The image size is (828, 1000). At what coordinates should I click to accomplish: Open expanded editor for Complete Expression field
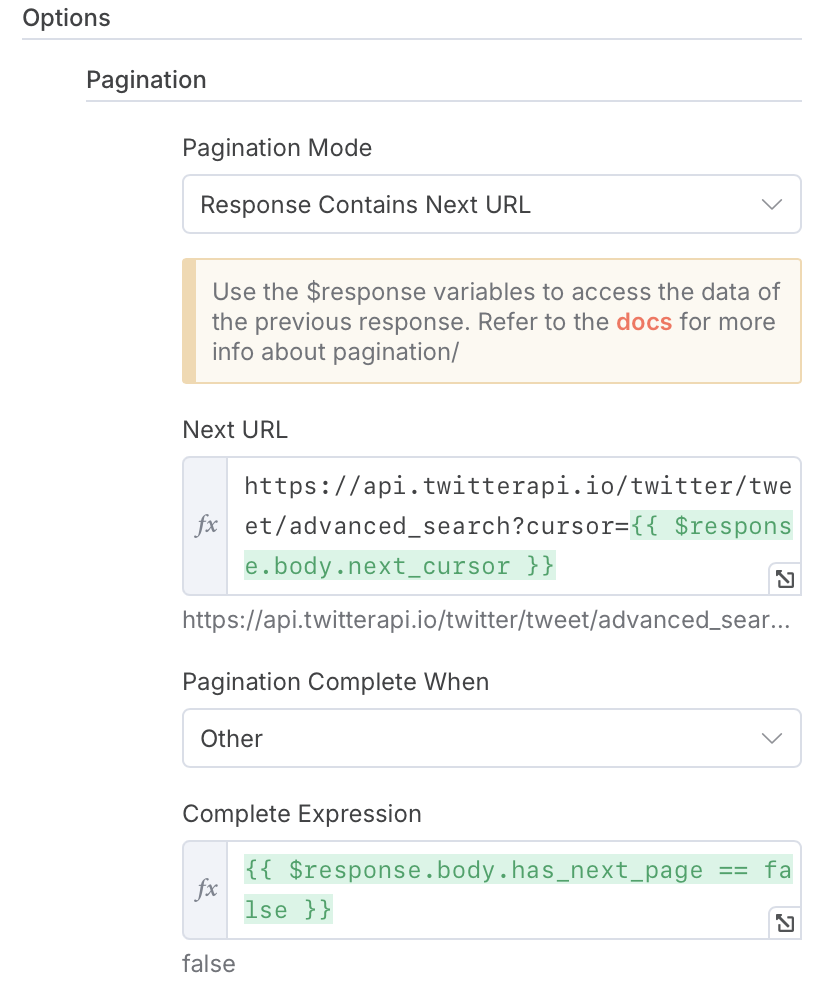point(785,923)
